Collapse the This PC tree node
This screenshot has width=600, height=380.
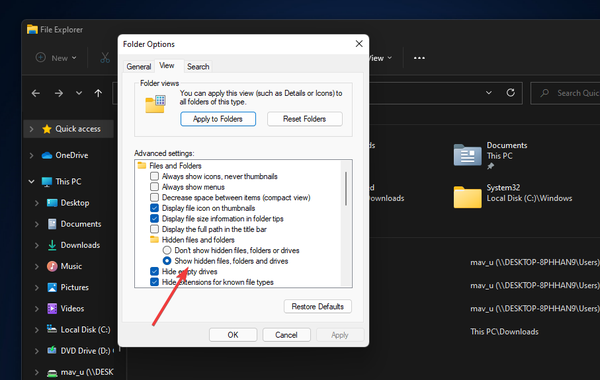coord(31,182)
